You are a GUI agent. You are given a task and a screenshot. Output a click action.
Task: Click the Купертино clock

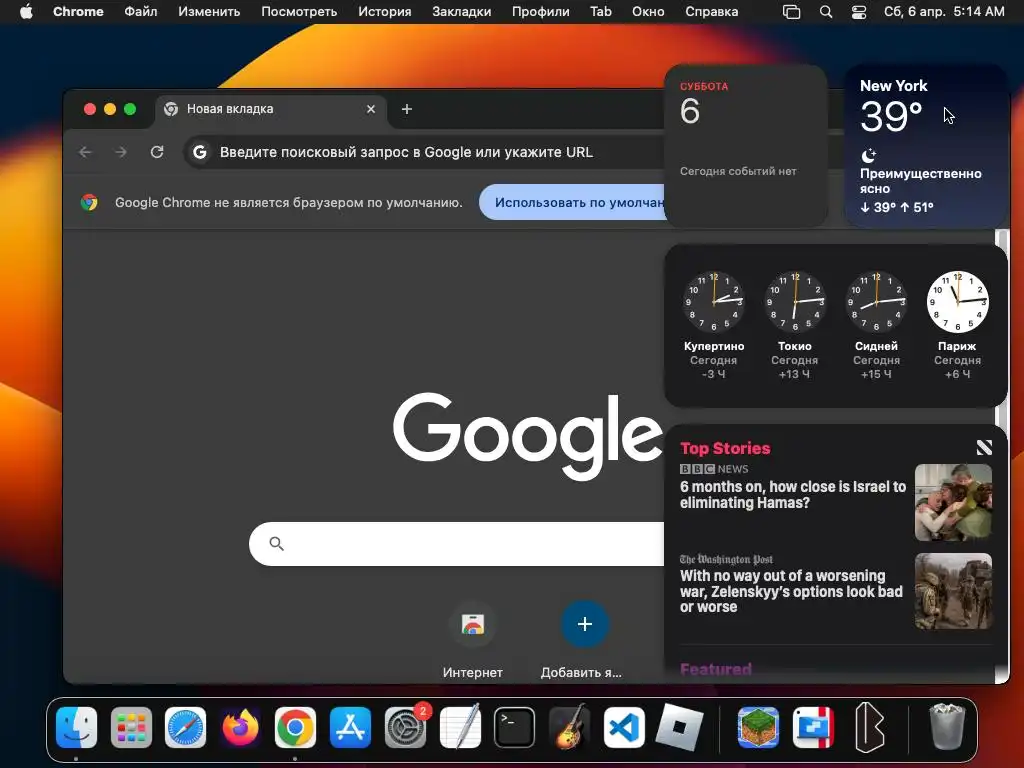coord(713,301)
